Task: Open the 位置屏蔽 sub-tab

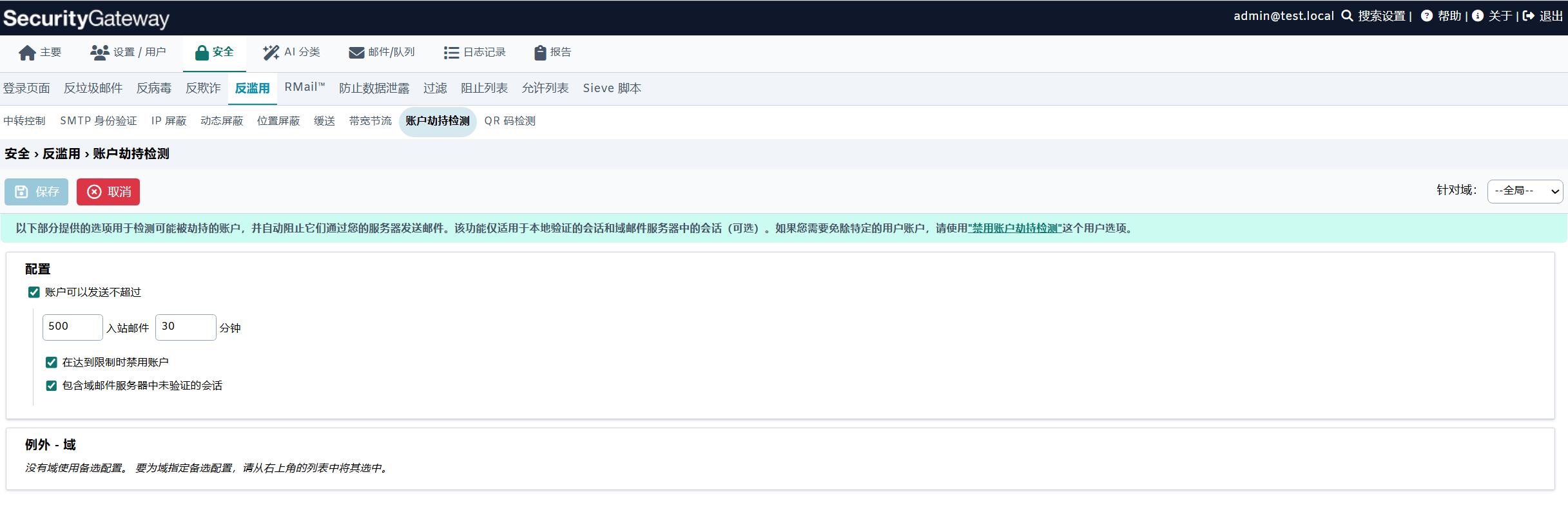Action: 278,121
